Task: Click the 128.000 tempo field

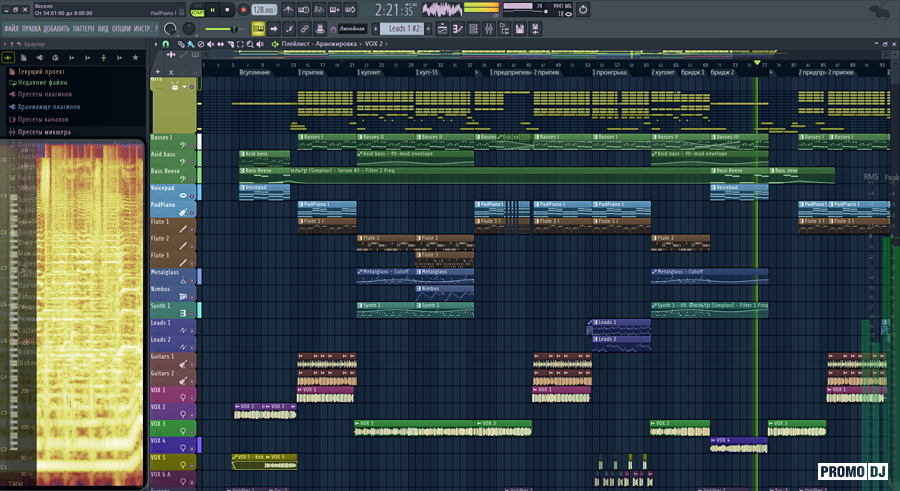Action: coord(262,9)
